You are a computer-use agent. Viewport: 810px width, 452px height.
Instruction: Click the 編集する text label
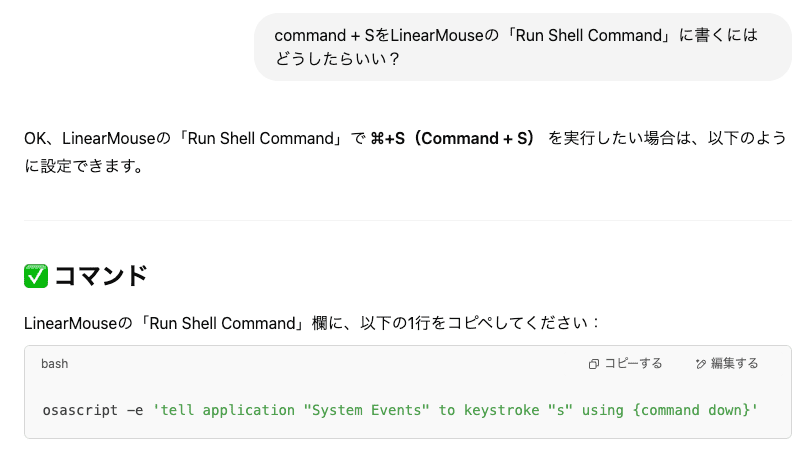coord(735,364)
